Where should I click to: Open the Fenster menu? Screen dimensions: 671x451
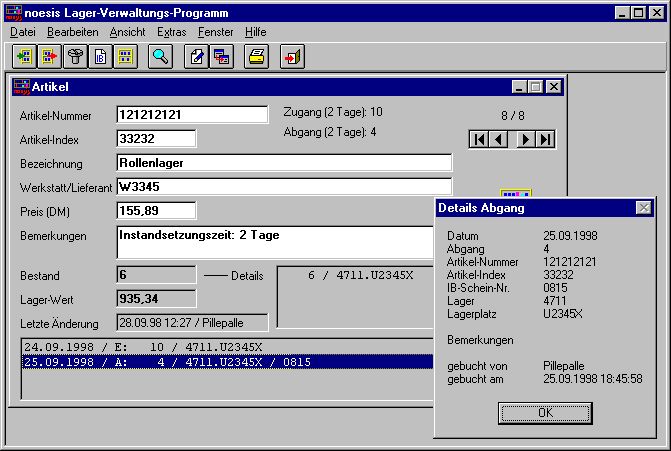(x=216, y=32)
